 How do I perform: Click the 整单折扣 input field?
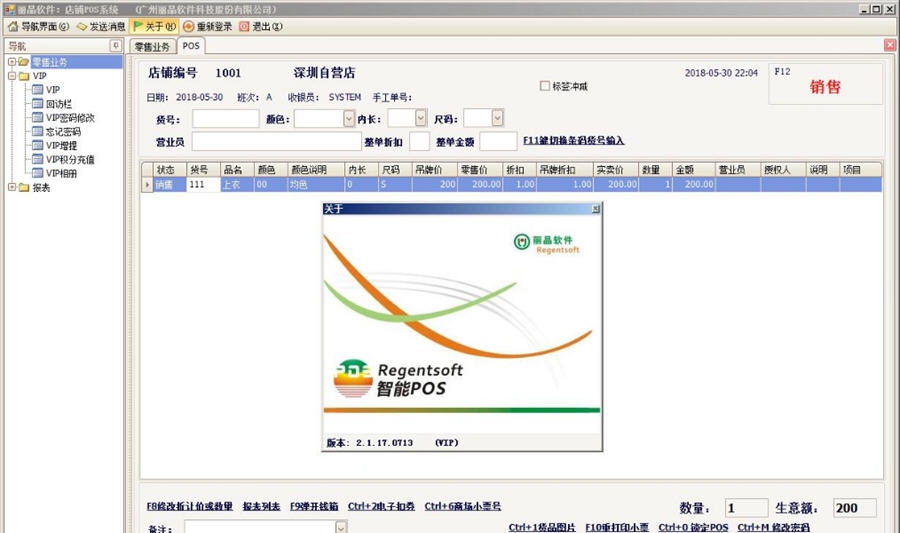419,141
